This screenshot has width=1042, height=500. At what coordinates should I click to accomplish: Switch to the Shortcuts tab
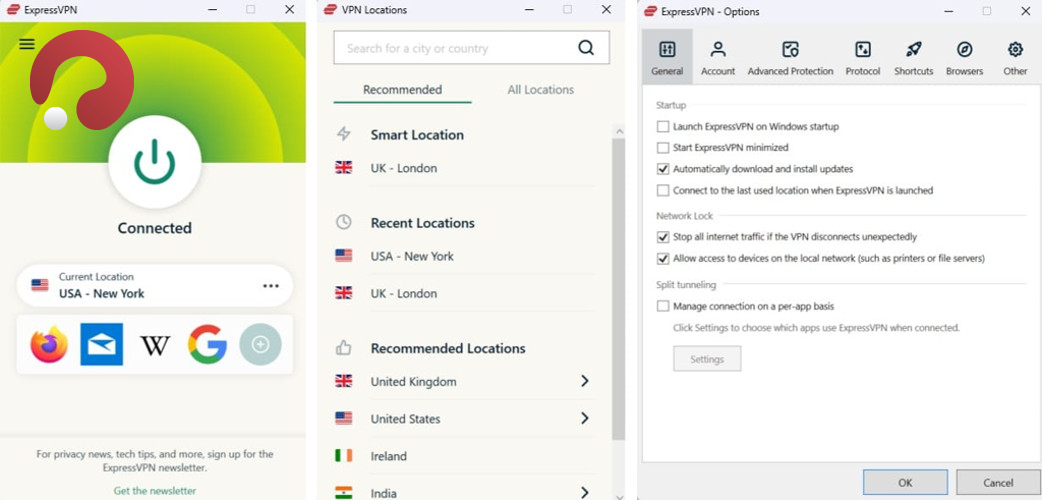(914, 57)
